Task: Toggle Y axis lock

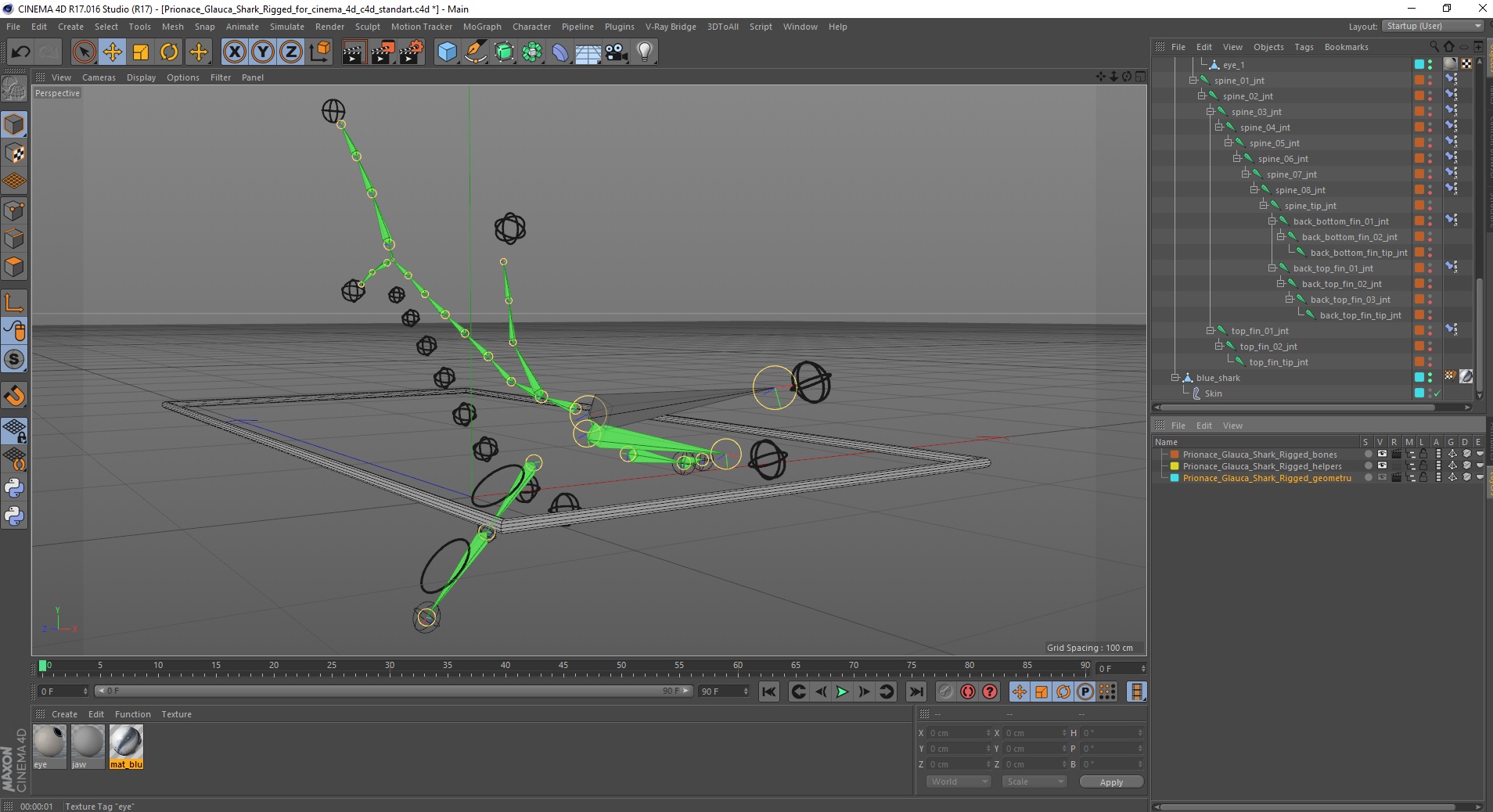Action: click(263, 52)
